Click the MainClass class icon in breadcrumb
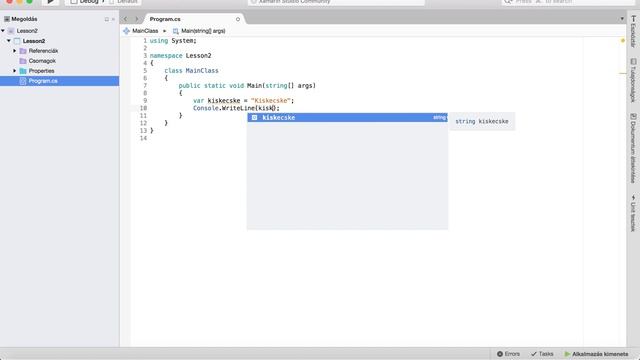The height and width of the screenshot is (360, 640). [x=126, y=31]
